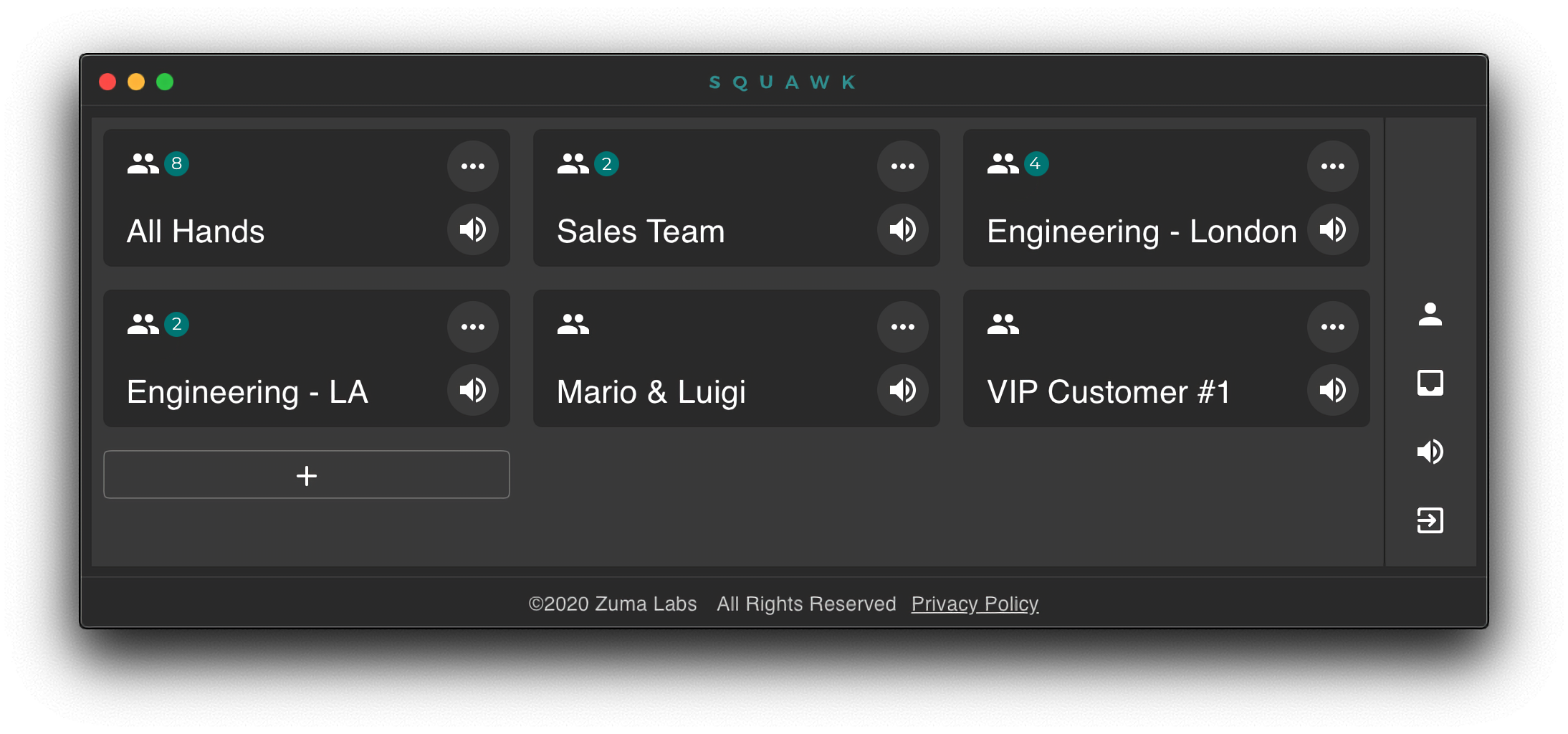The width and height of the screenshot is (1568, 734).
Task: Open the inbox icon in the sidebar
Action: (1430, 383)
